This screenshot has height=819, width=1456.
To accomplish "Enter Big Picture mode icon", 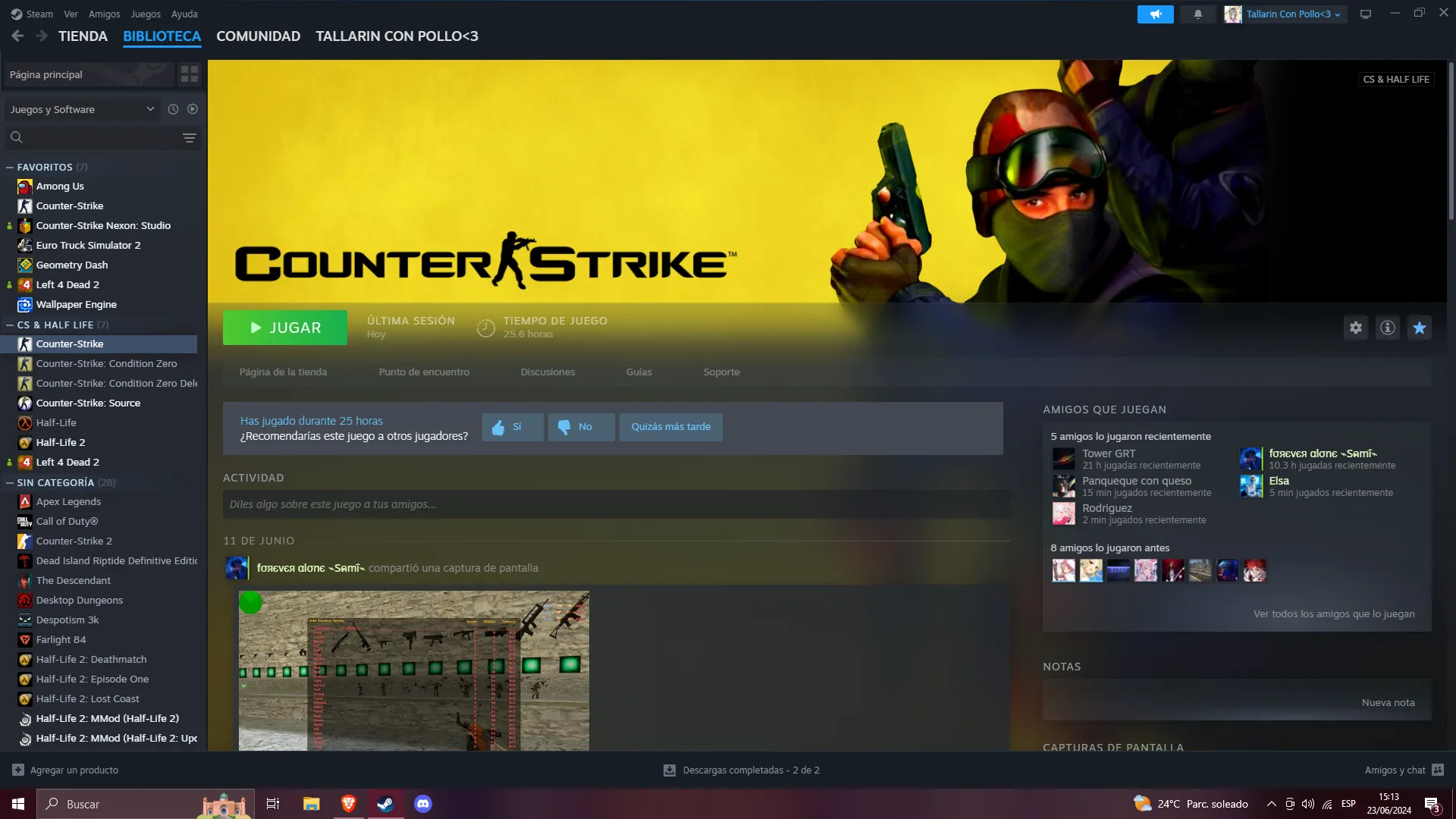I will [x=1365, y=14].
